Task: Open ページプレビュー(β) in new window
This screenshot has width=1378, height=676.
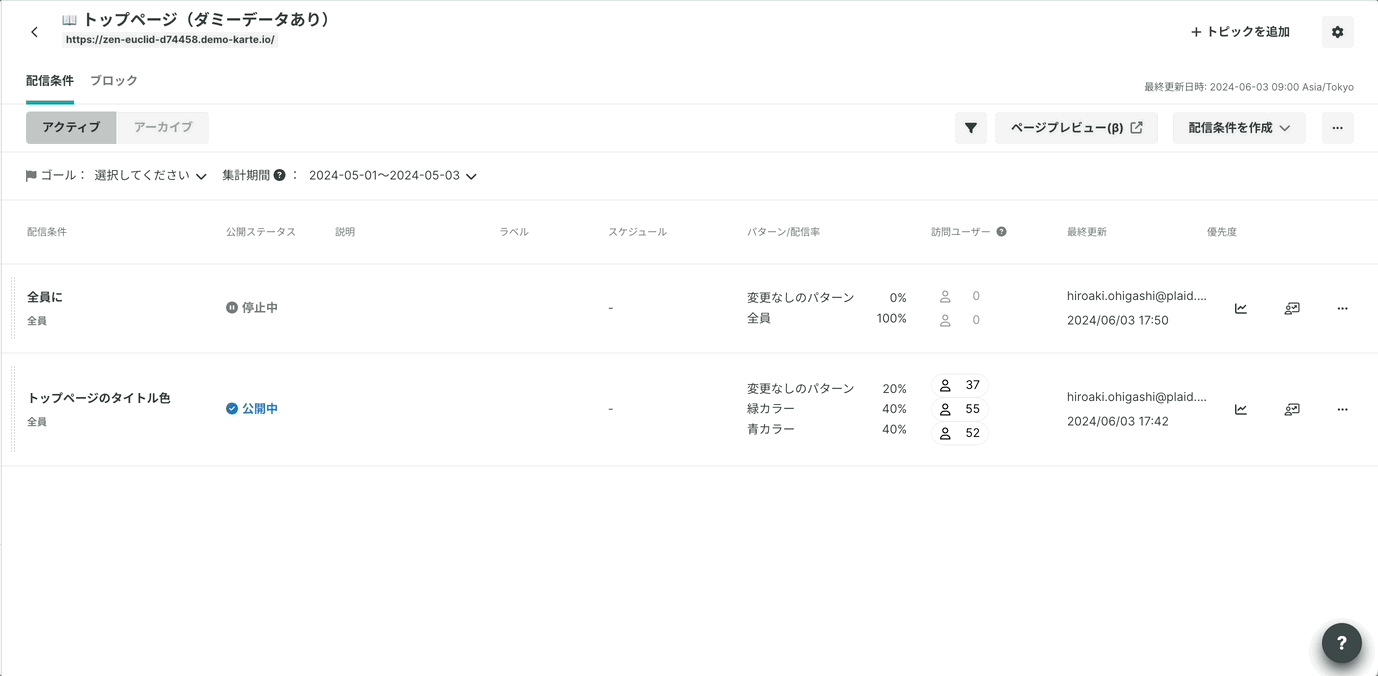Action: [1076, 128]
